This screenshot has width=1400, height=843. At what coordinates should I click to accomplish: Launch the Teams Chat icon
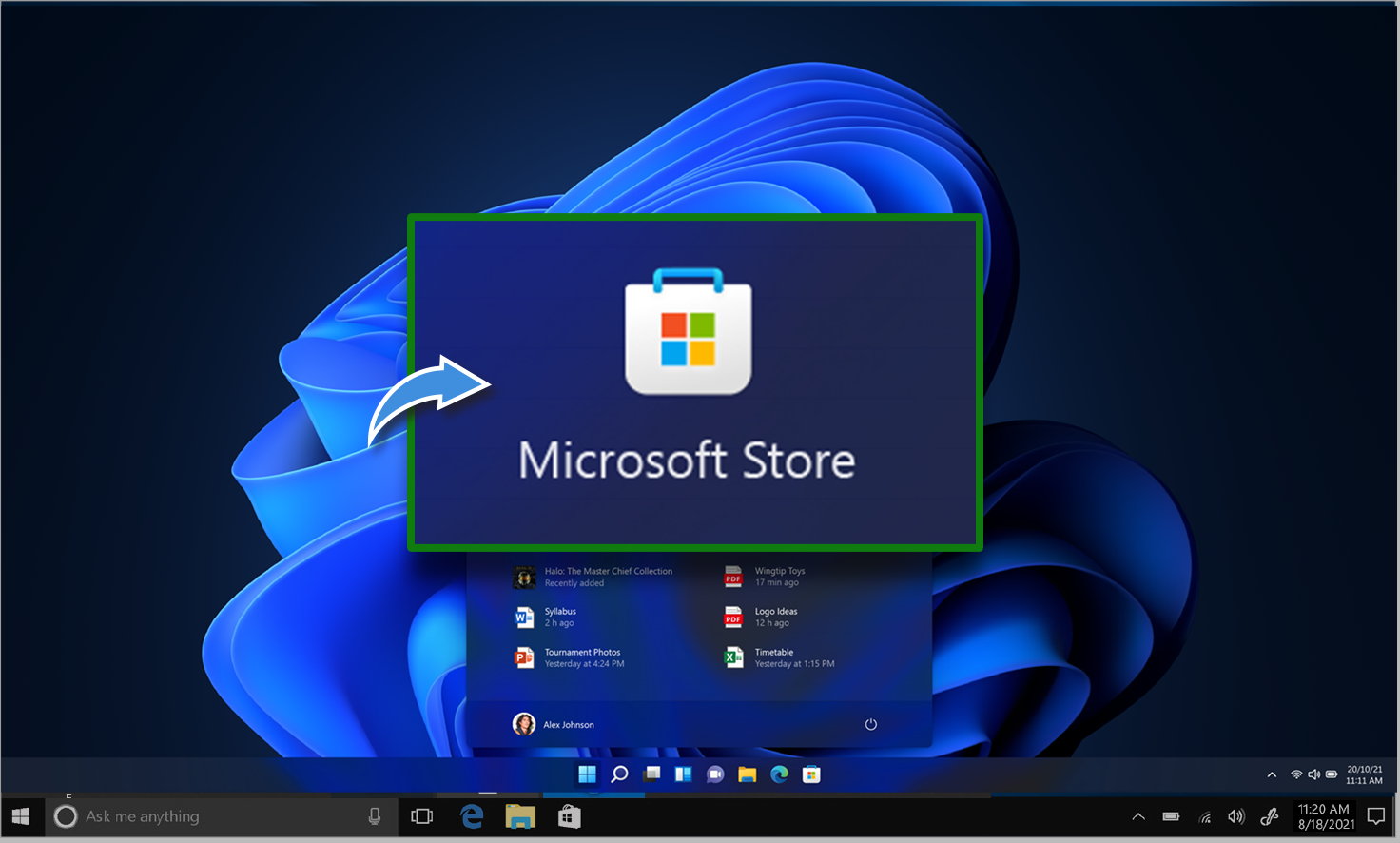click(x=715, y=774)
